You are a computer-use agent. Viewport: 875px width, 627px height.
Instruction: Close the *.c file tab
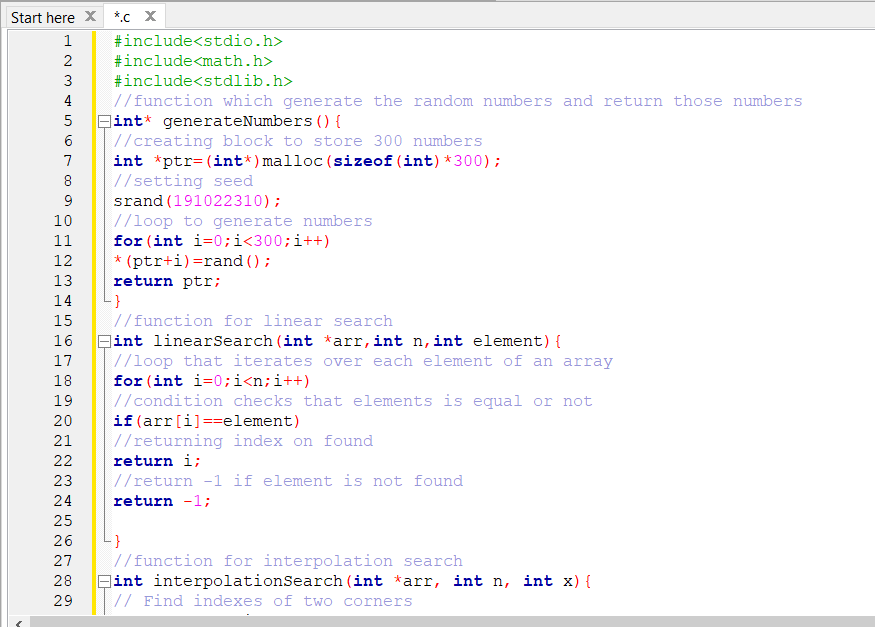(x=148, y=16)
